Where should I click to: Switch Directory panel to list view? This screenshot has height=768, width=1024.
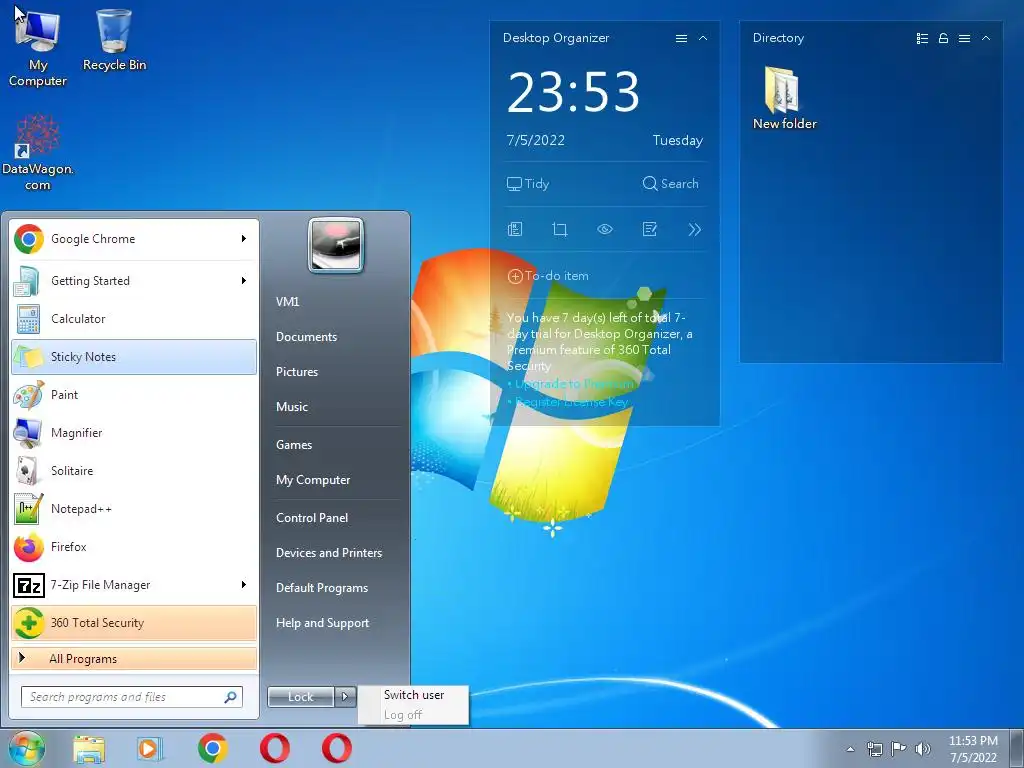click(x=922, y=39)
